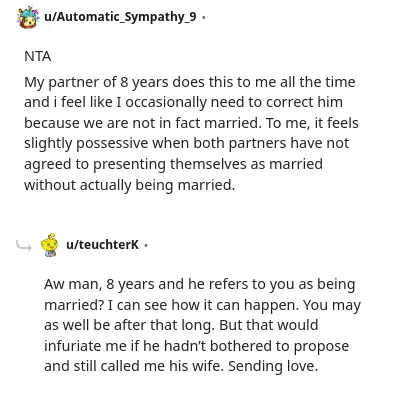Click the reply thread arrow icon
Screen dimensions: 400x402
(x=24, y=246)
